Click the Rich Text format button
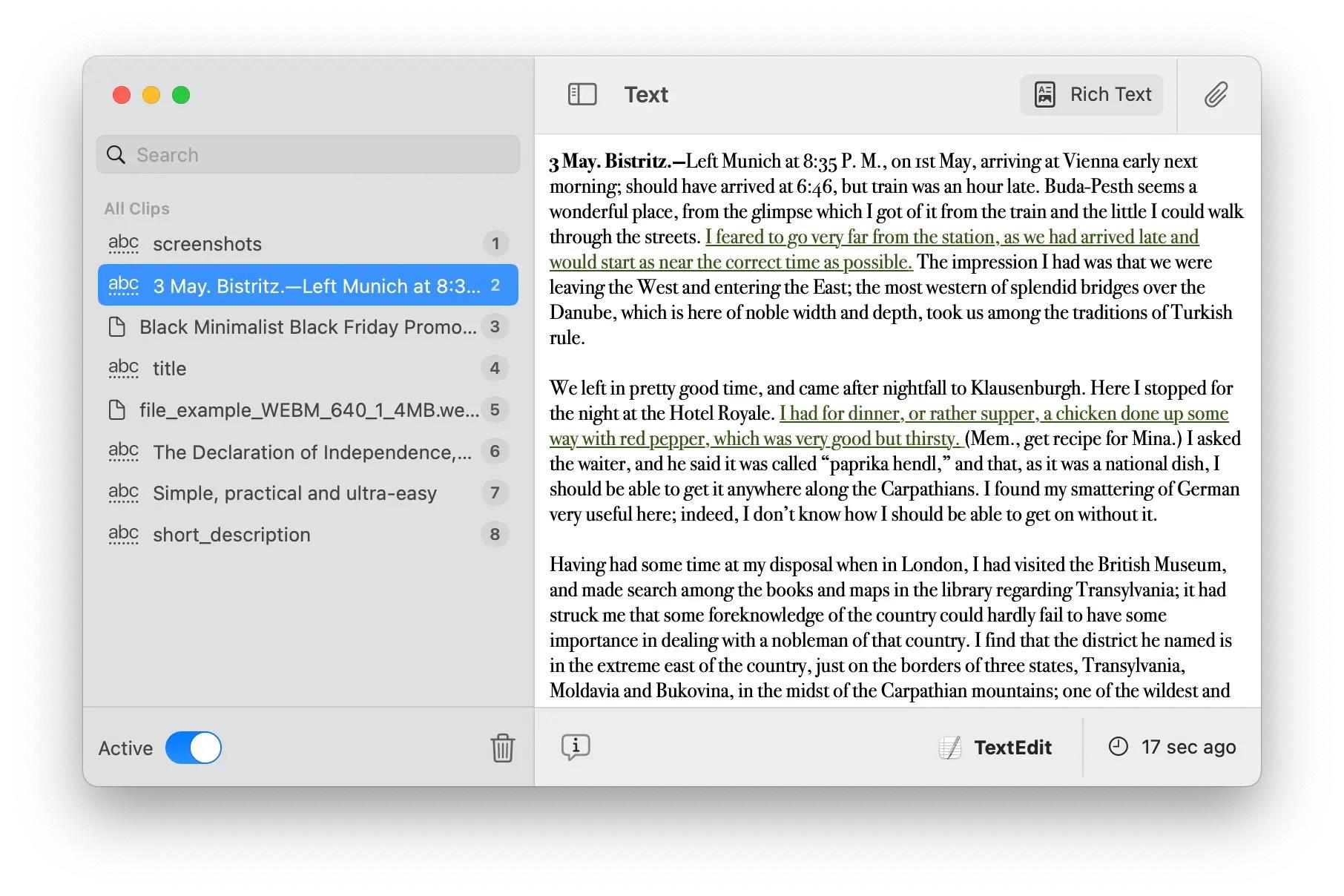1344x896 pixels. 1092,94
